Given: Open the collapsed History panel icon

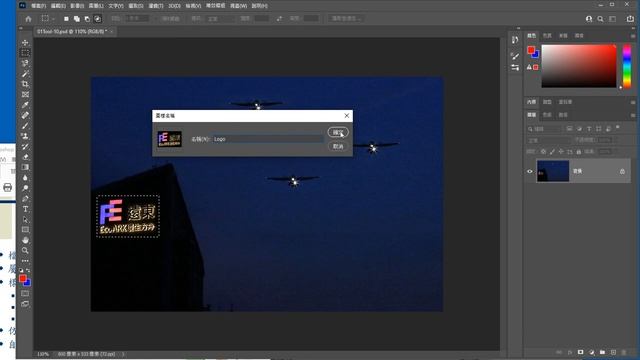Looking at the screenshot, I should click(x=515, y=40).
